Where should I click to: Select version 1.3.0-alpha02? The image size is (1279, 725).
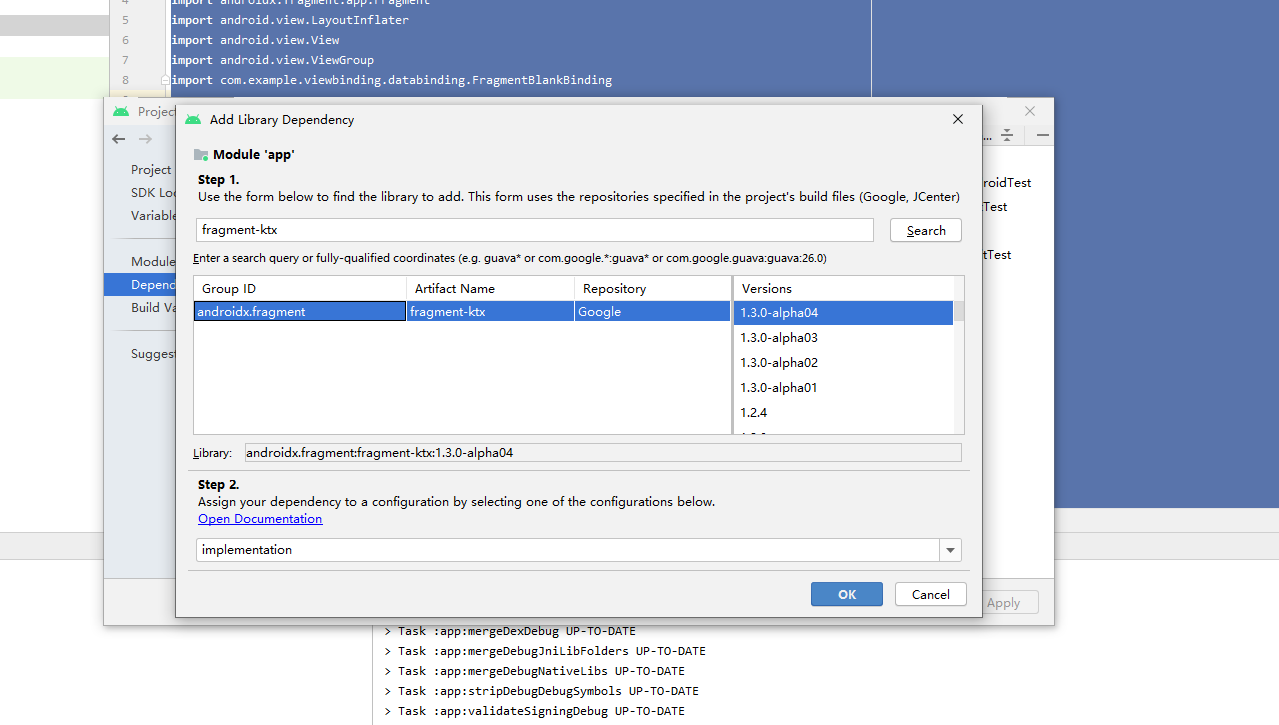click(x=843, y=363)
